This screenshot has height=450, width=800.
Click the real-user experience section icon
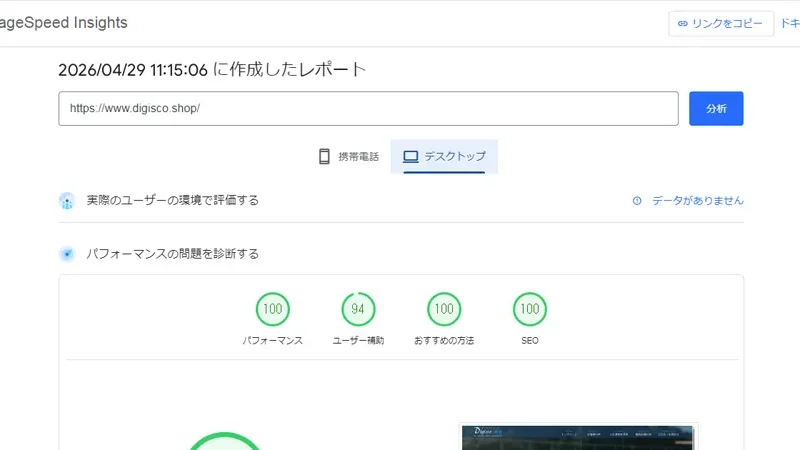67,201
